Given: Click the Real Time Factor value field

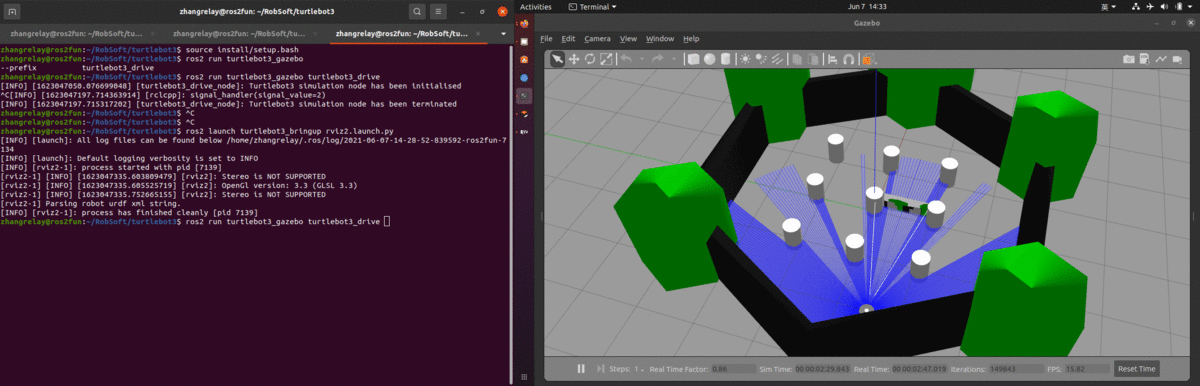Looking at the screenshot, I should pos(734,369).
